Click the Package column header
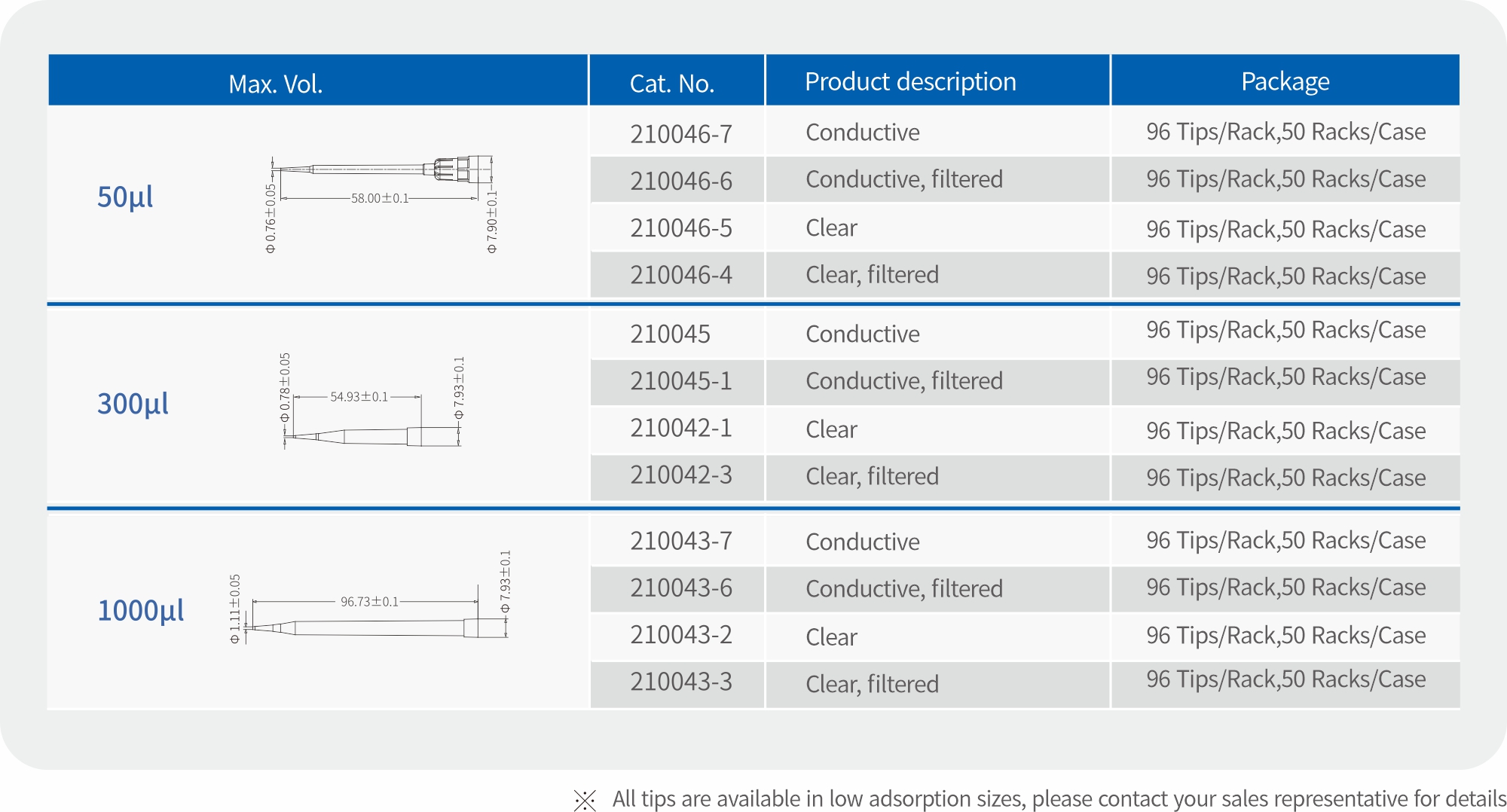The height and width of the screenshot is (812, 1507). 1285,81
